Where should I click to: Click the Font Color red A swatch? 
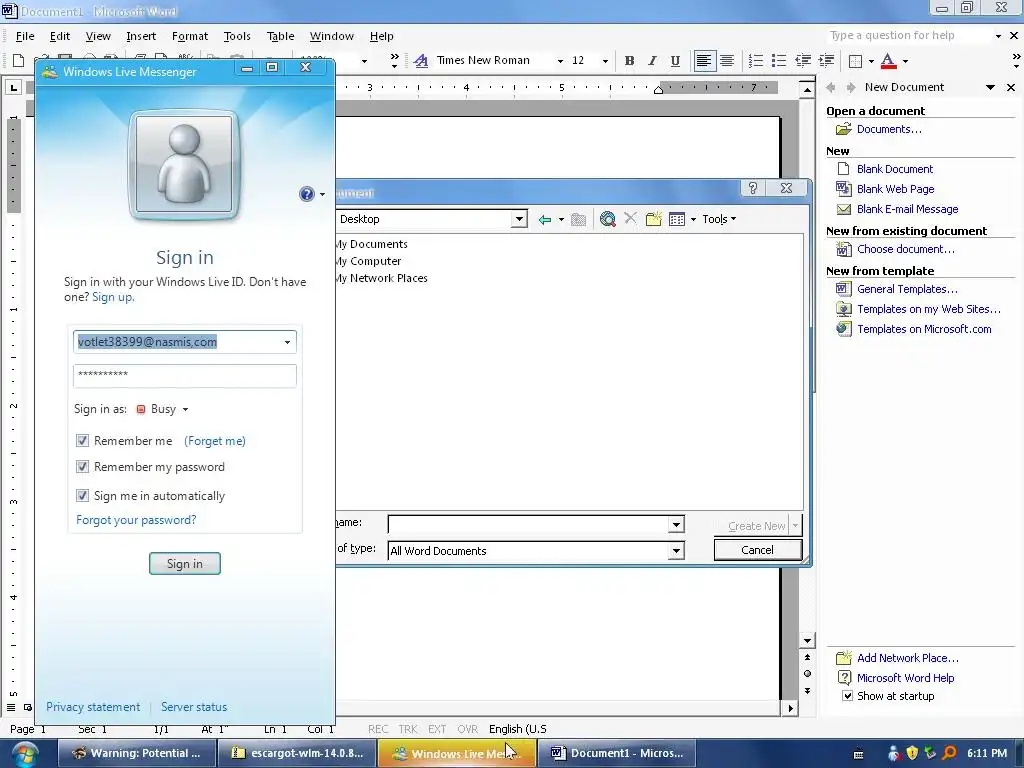(888, 61)
